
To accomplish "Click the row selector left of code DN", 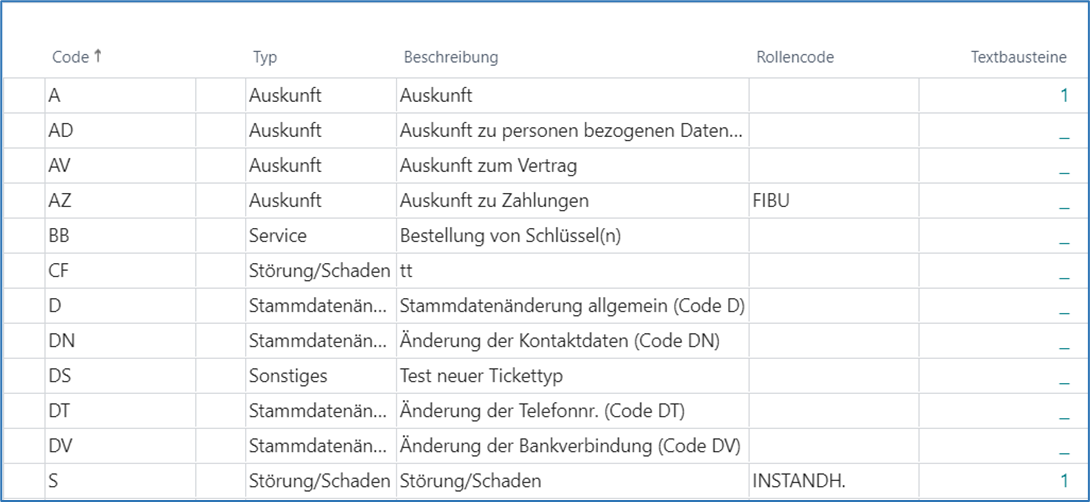I will [x=23, y=341].
